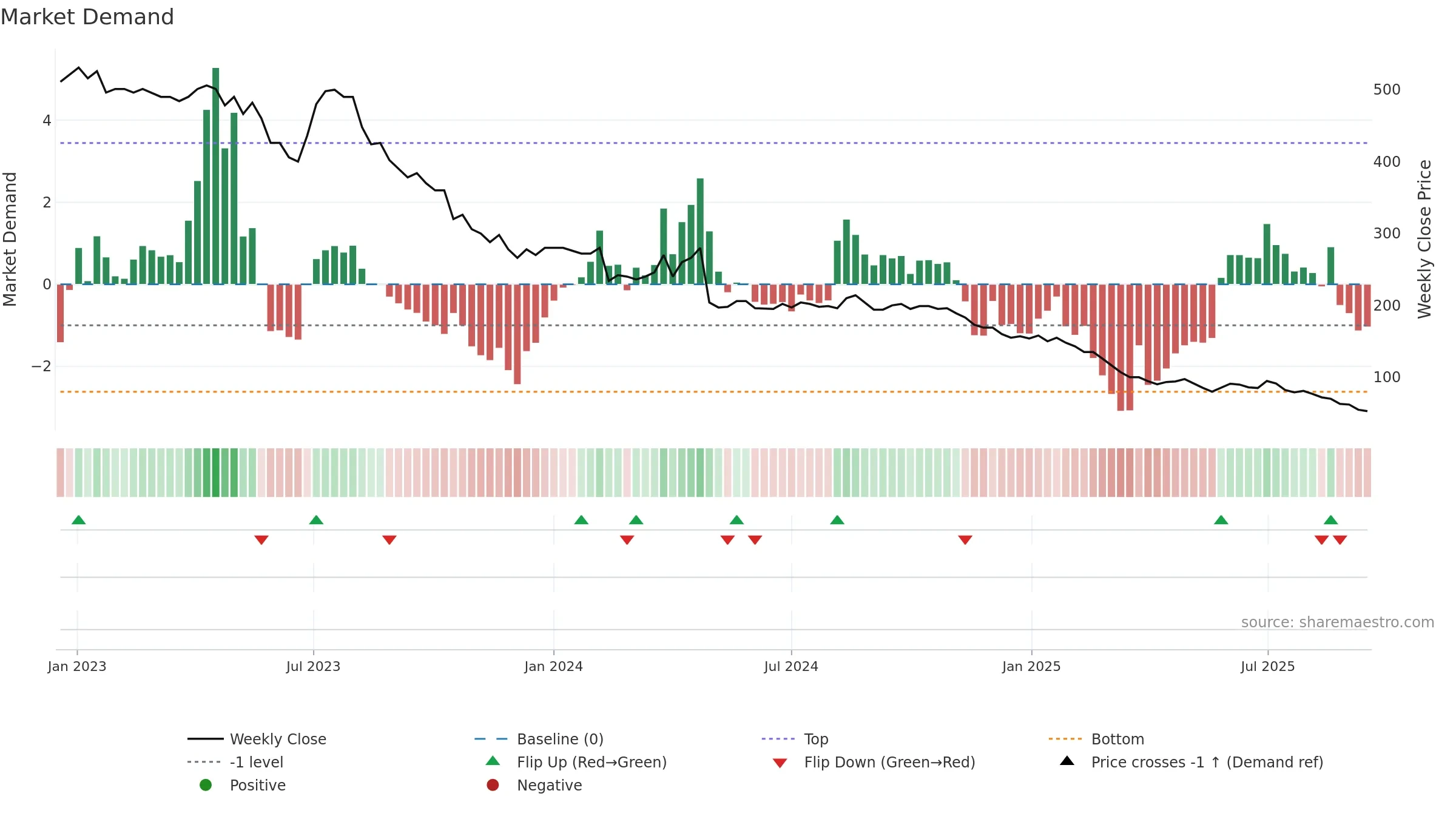Click the flip-down marker before Jan 2025
Screen dimensions: 1456x819
point(965,540)
